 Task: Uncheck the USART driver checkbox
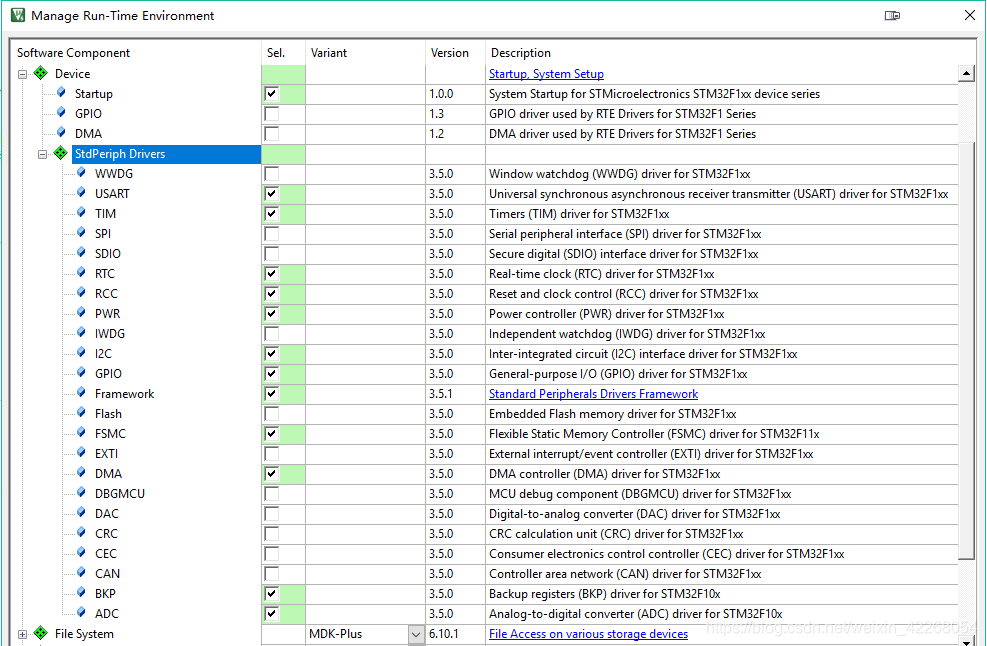[271, 194]
